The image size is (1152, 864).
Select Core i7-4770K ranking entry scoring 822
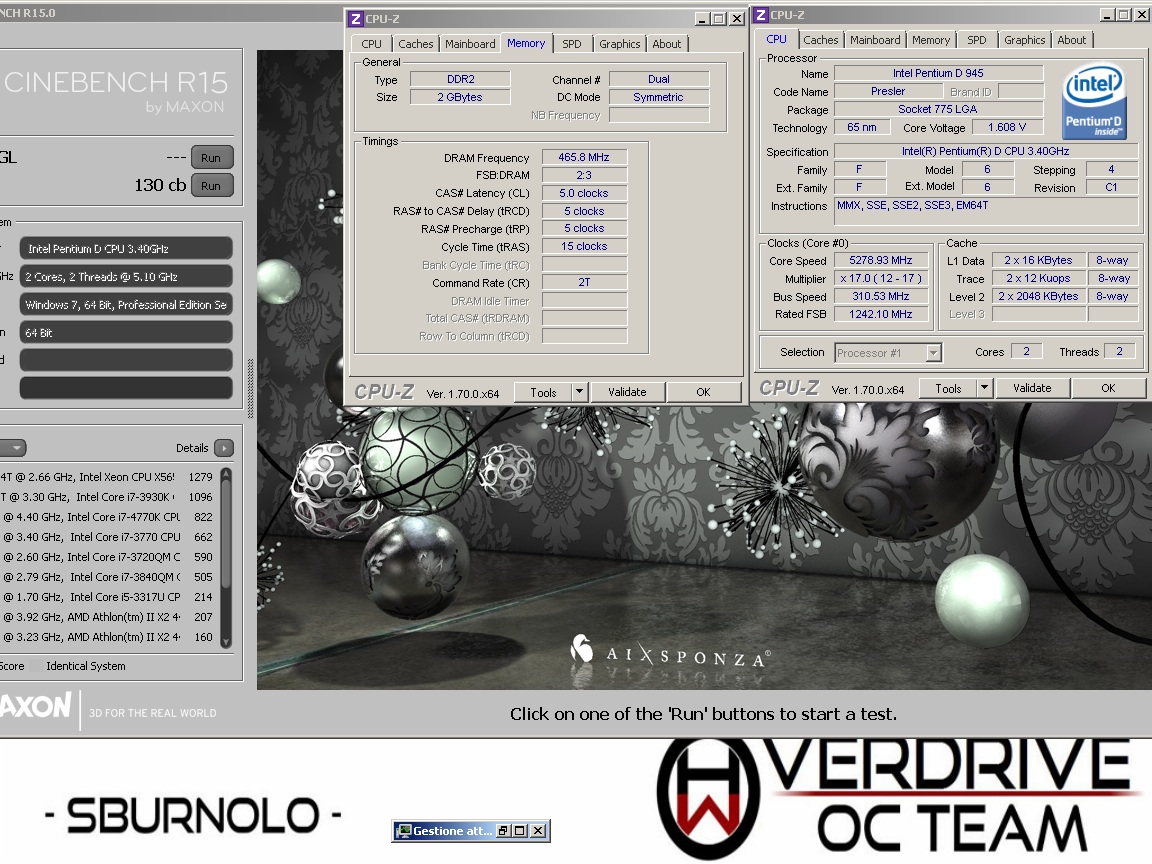(x=107, y=517)
